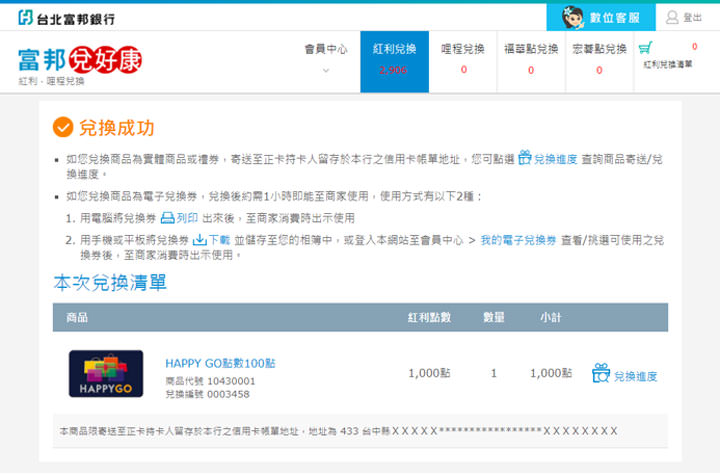Click the gift icon in the first instruction paragraph
This screenshot has width=720, height=476.
tap(524, 158)
